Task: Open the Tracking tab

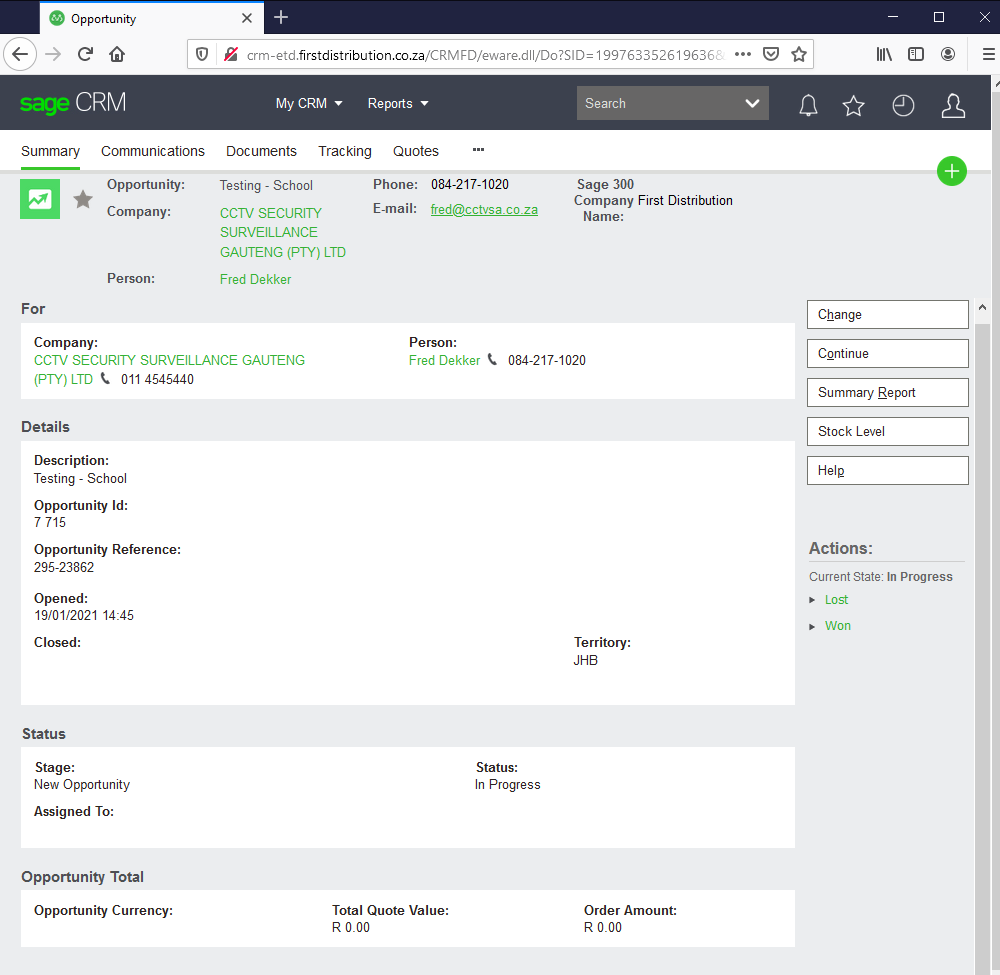Action: (x=344, y=151)
